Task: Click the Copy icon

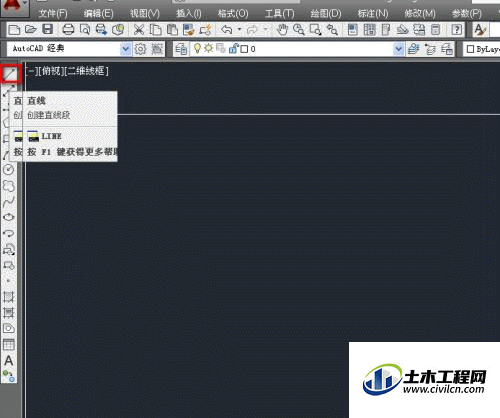Action: tap(155, 30)
